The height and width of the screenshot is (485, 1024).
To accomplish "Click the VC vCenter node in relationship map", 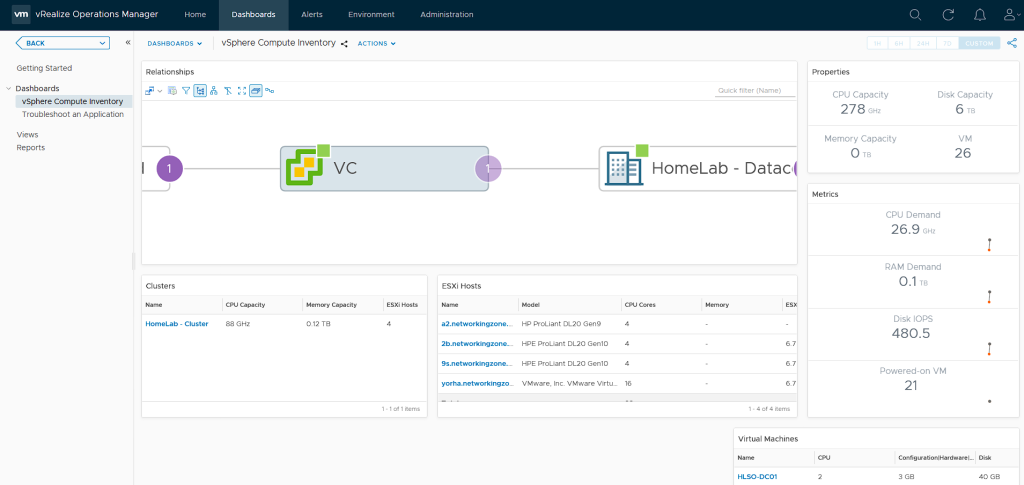I will coord(384,169).
